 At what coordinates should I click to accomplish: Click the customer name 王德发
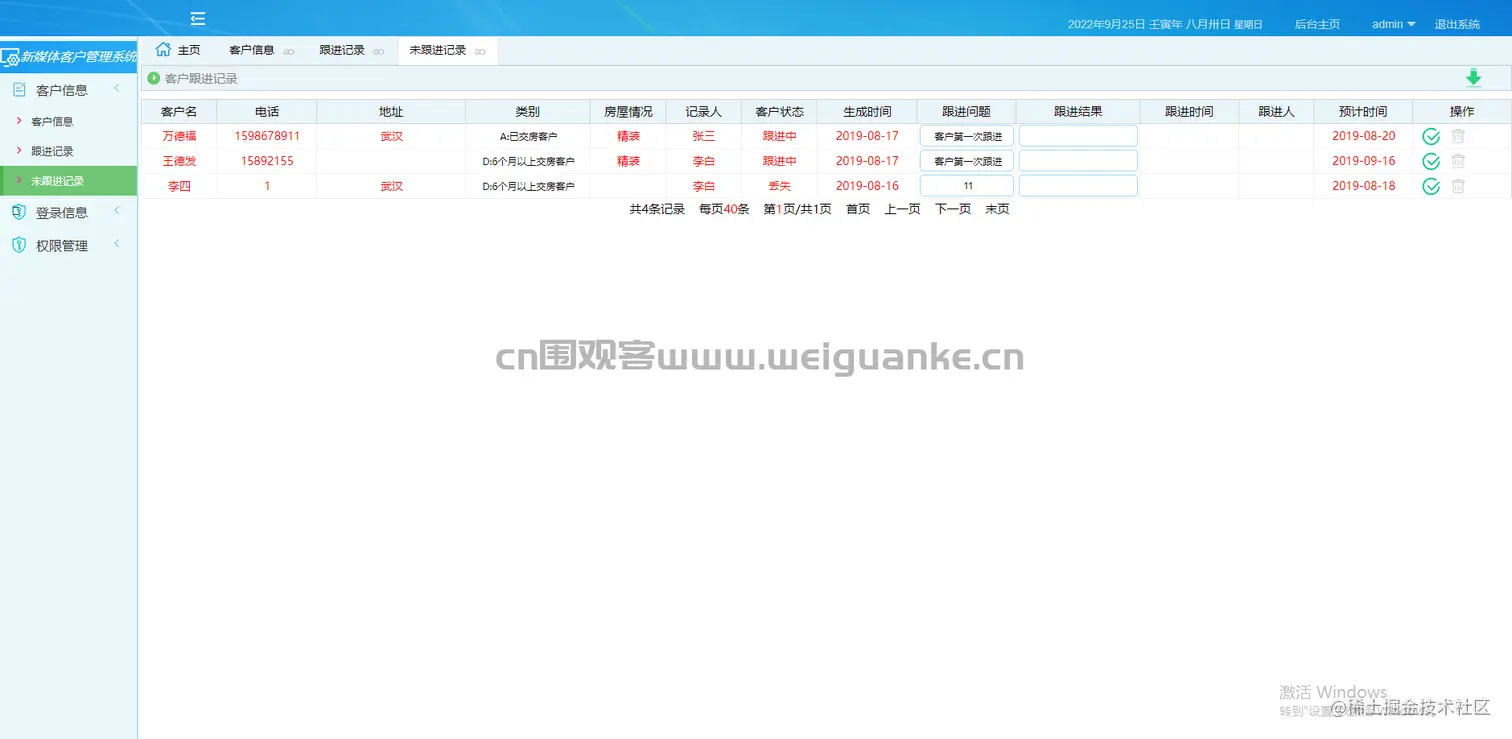pyautogui.click(x=179, y=161)
